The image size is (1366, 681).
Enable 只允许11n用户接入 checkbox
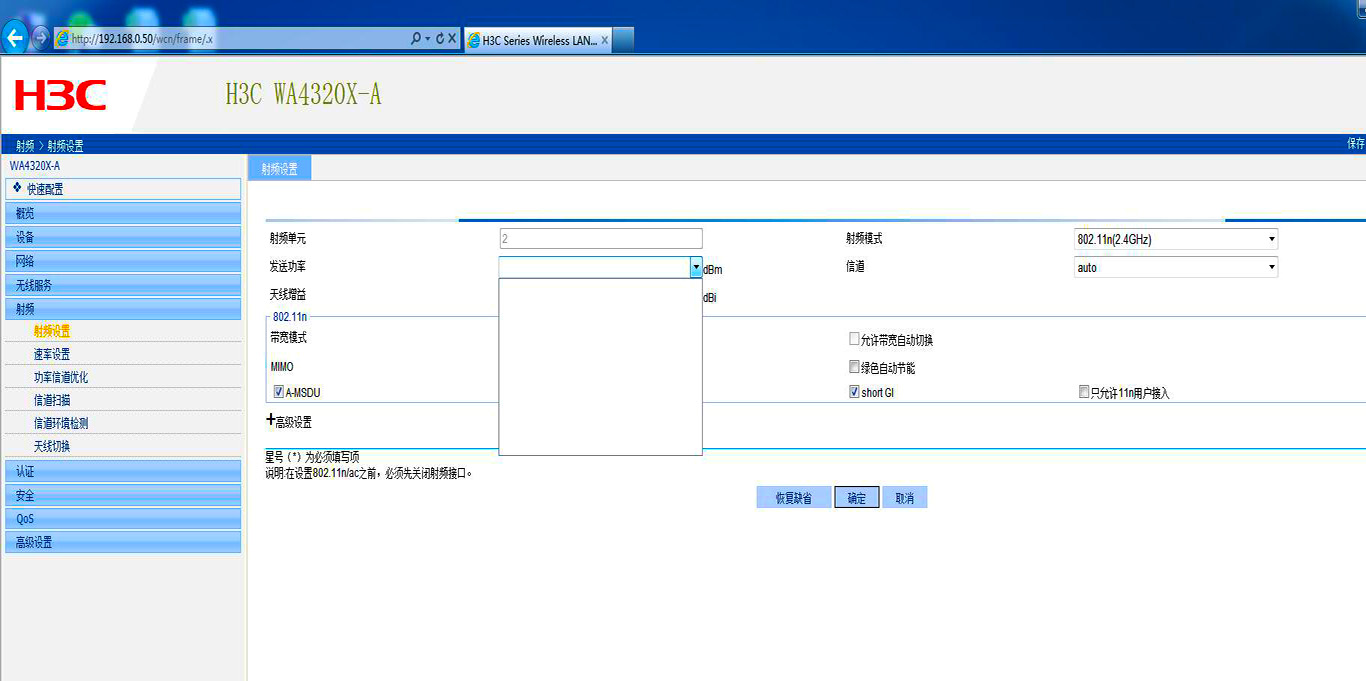click(1084, 393)
